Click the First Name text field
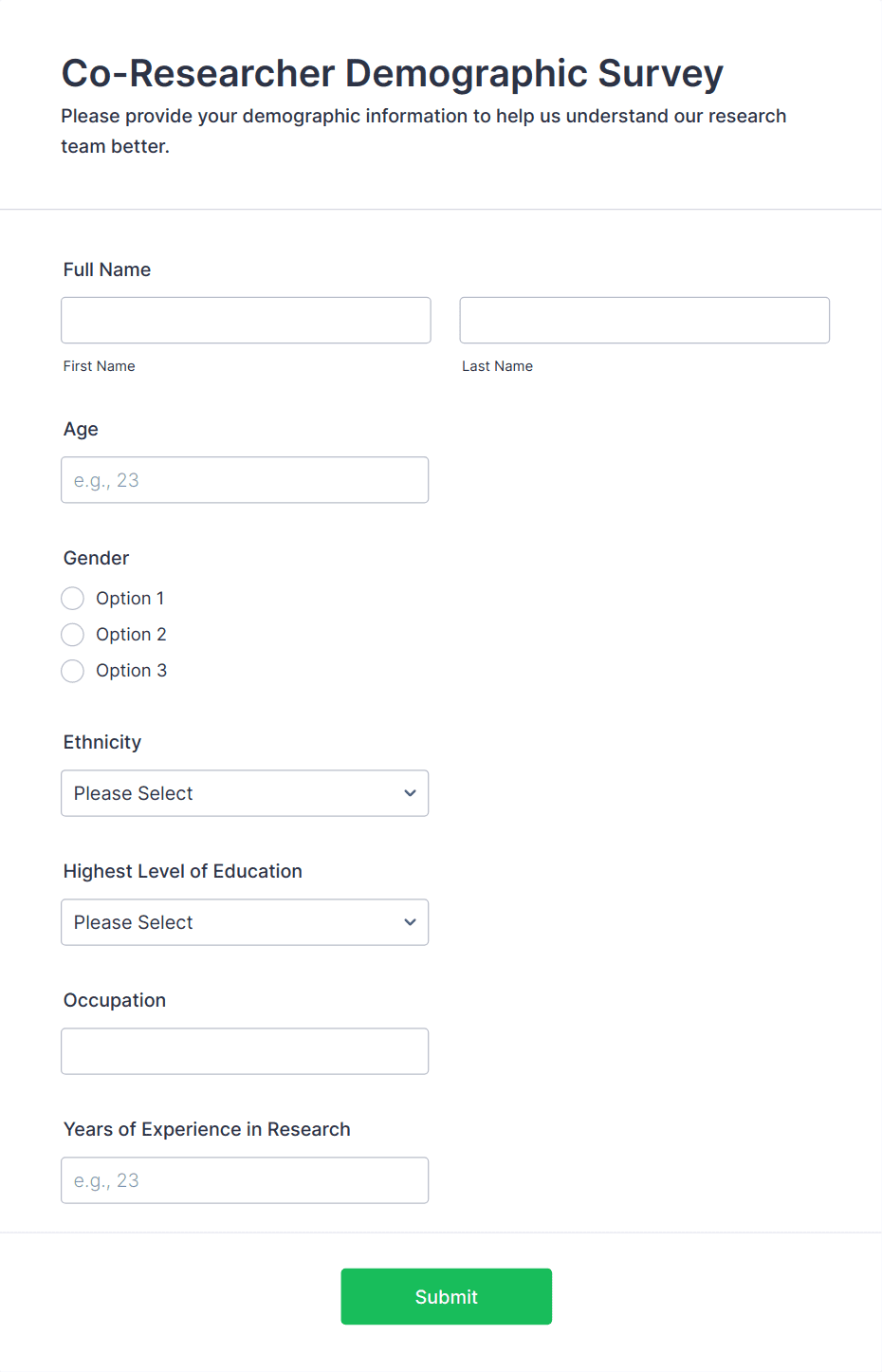The width and height of the screenshot is (882, 1372). 246,321
